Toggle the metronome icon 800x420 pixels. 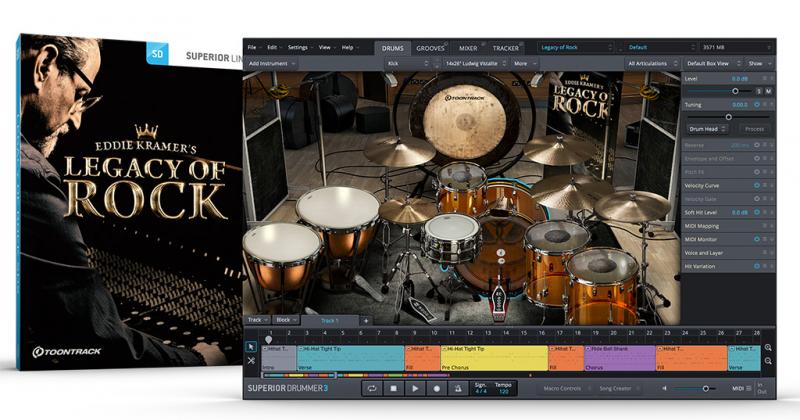458,387
